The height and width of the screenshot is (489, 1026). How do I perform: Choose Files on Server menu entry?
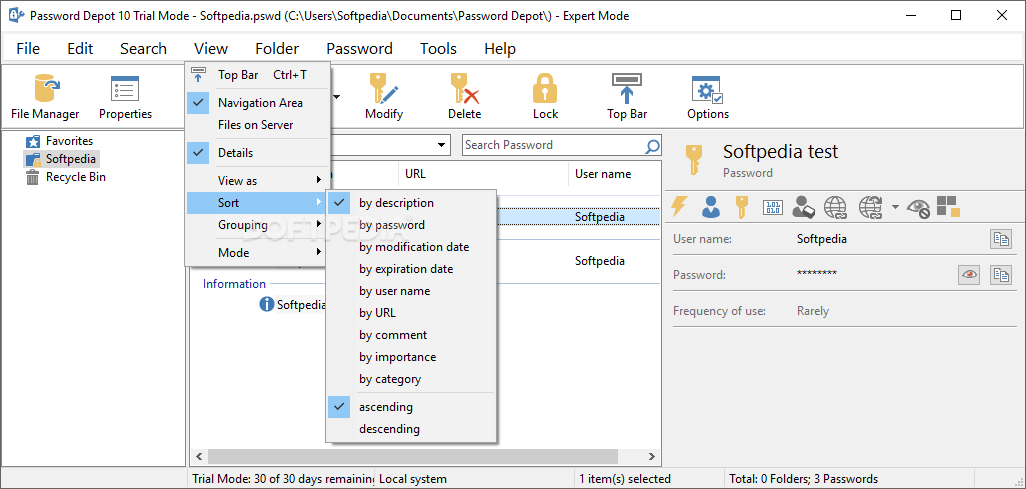(256, 125)
